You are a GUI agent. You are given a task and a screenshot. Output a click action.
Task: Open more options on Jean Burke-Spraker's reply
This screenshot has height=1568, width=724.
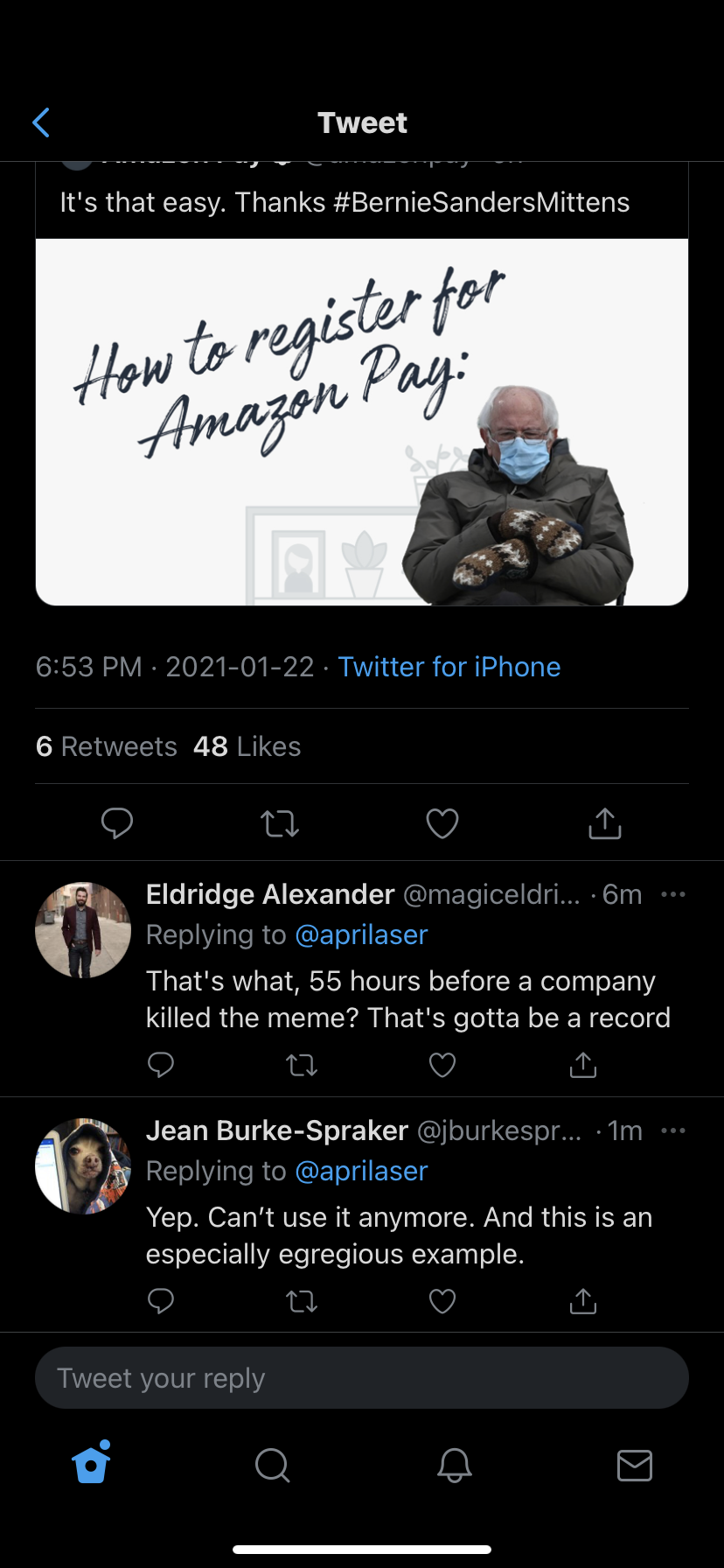673,1130
